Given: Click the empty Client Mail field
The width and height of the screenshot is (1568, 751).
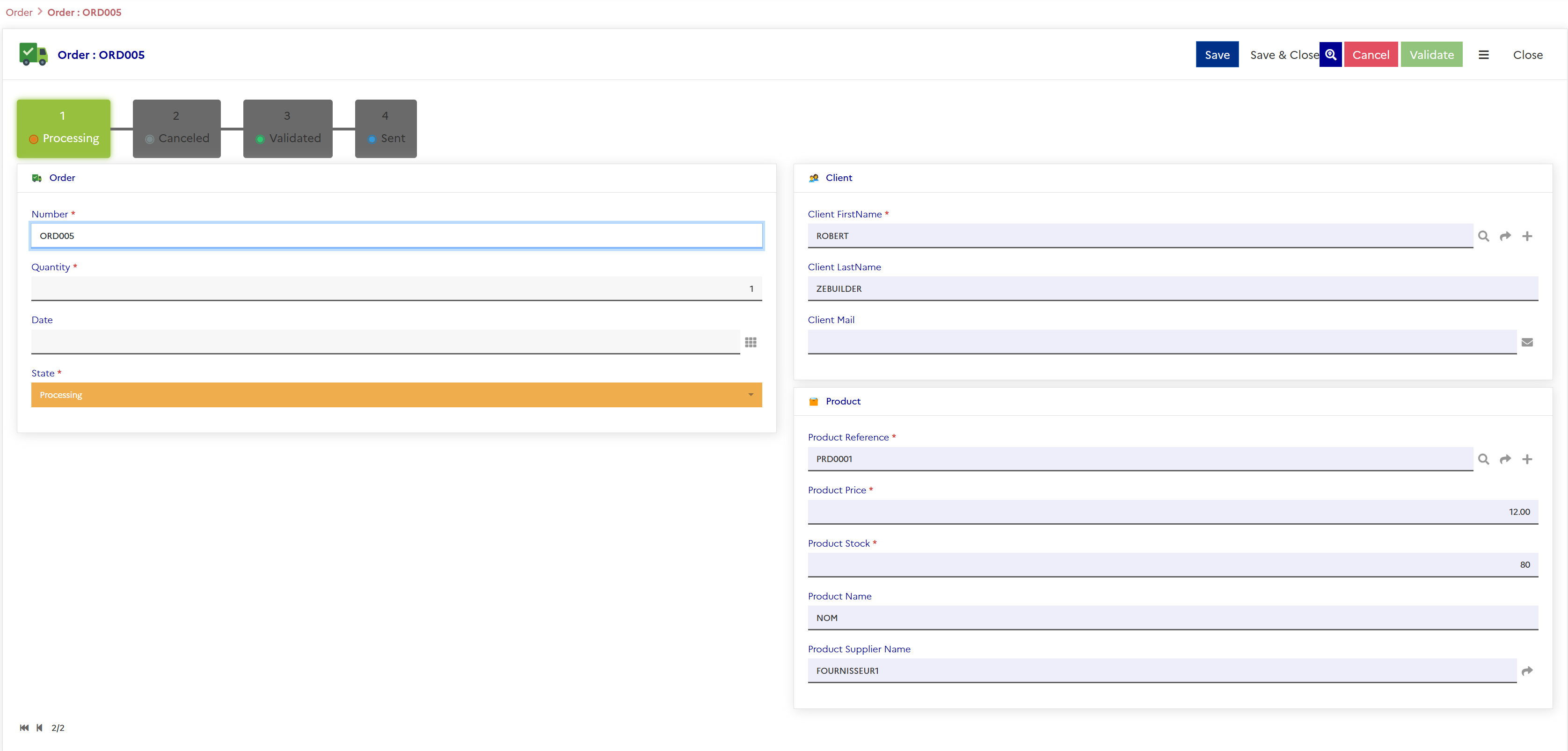Looking at the screenshot, I should tap(1162, 342).
